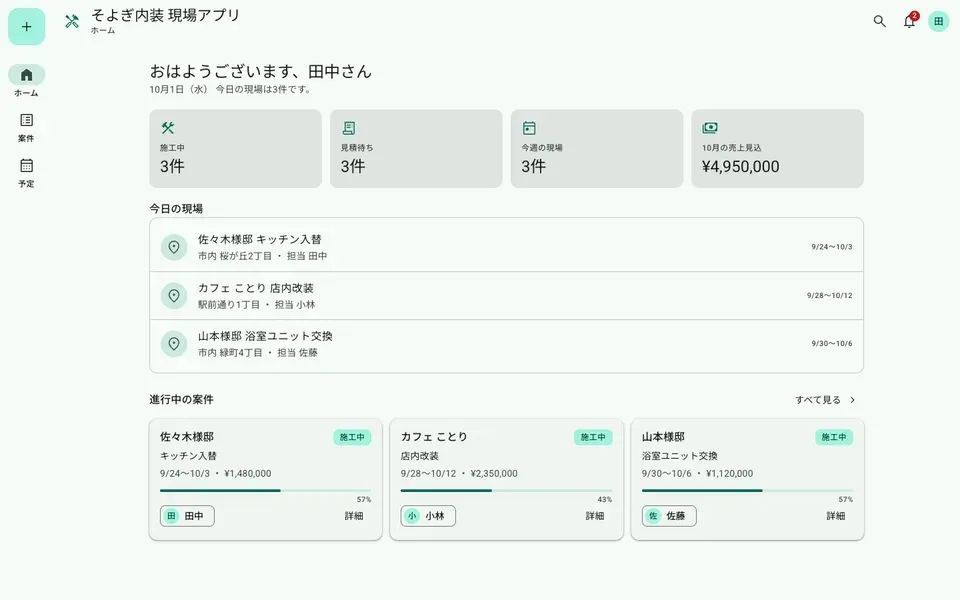This screenshot has height=600, width=960.
Task: Select 佐々木様邸 キッチン入替 site row
Action: (x=506, y=247)
